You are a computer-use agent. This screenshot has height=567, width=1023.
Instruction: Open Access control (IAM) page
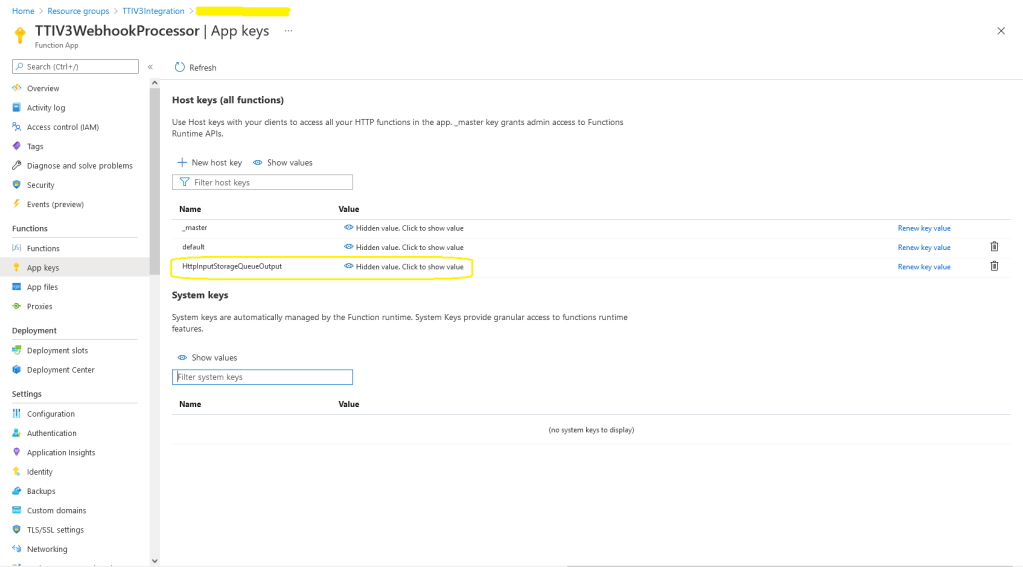tap(62, 127)
